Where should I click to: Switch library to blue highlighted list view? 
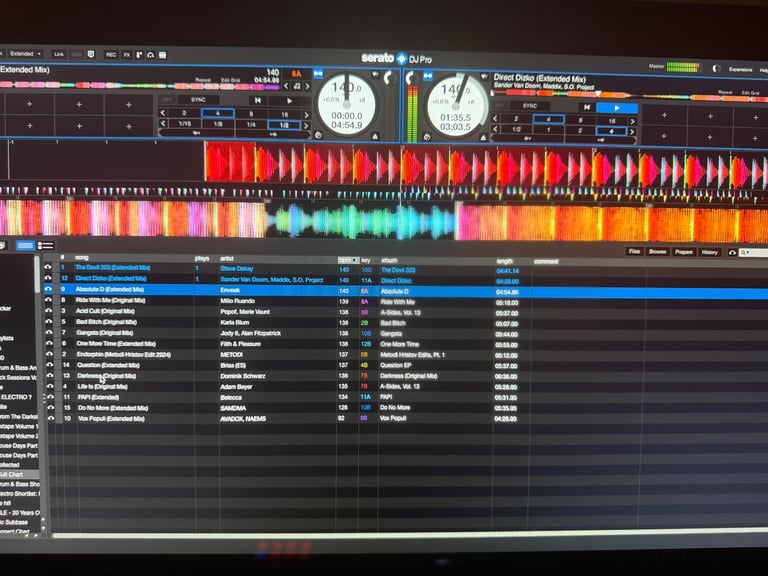[25, 245]
